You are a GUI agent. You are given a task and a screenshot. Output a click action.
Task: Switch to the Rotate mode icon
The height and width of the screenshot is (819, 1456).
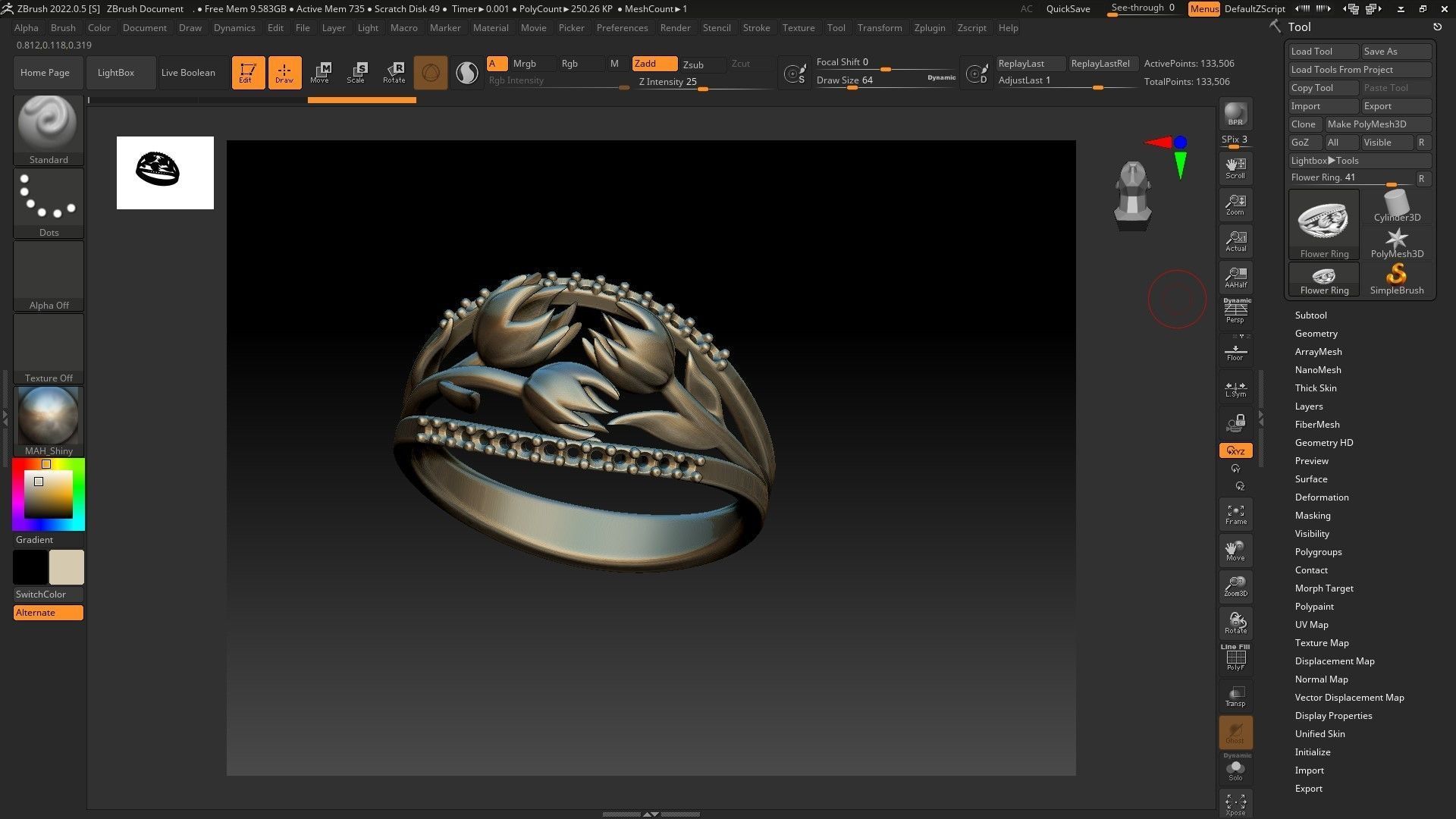point(394,73)
